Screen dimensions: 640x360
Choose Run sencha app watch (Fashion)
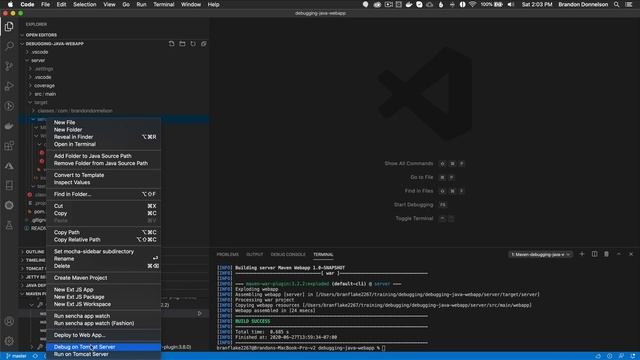(x=104, y=323)
